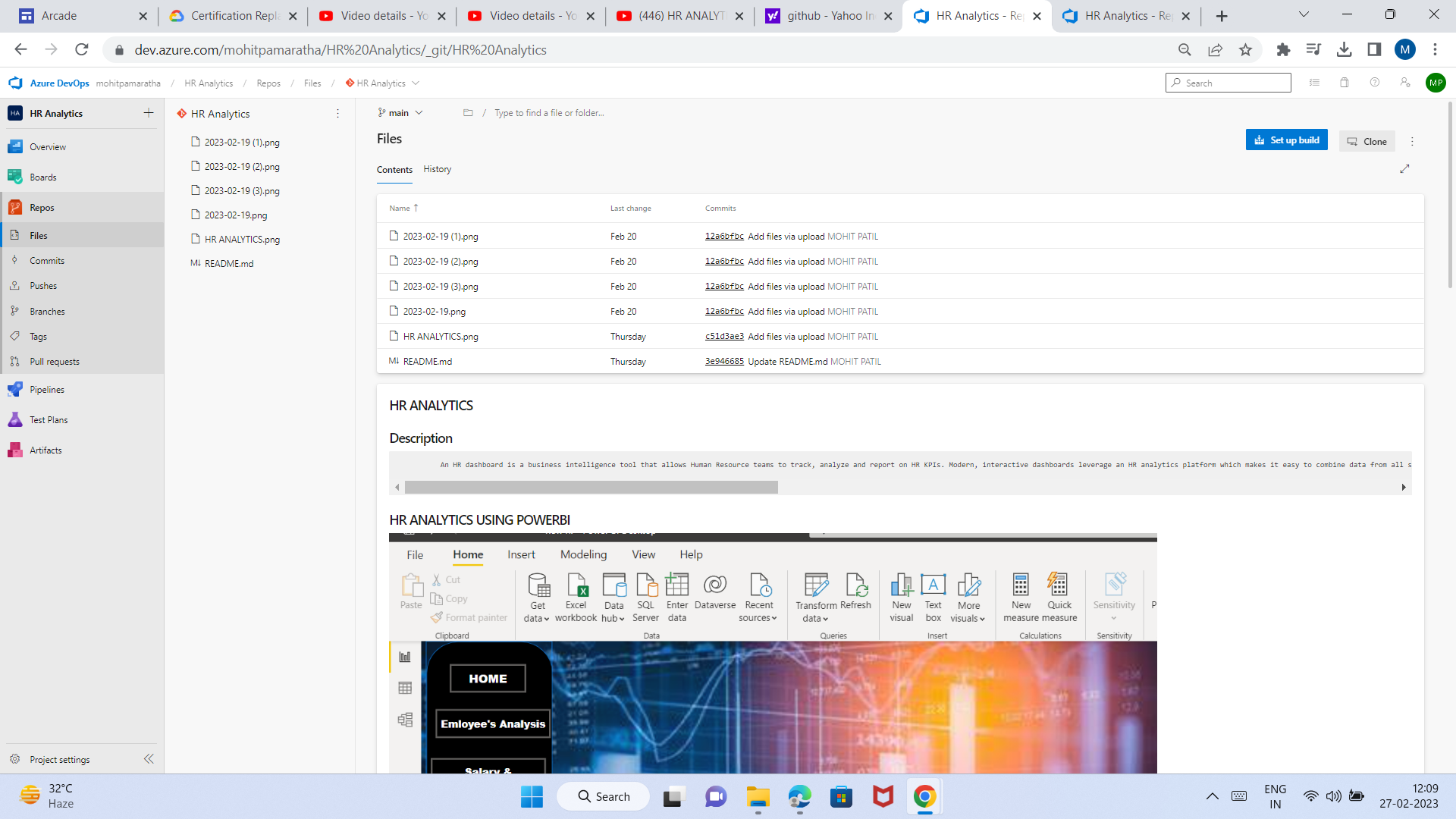Select Commits in the Repos menu

coord(47,261)
